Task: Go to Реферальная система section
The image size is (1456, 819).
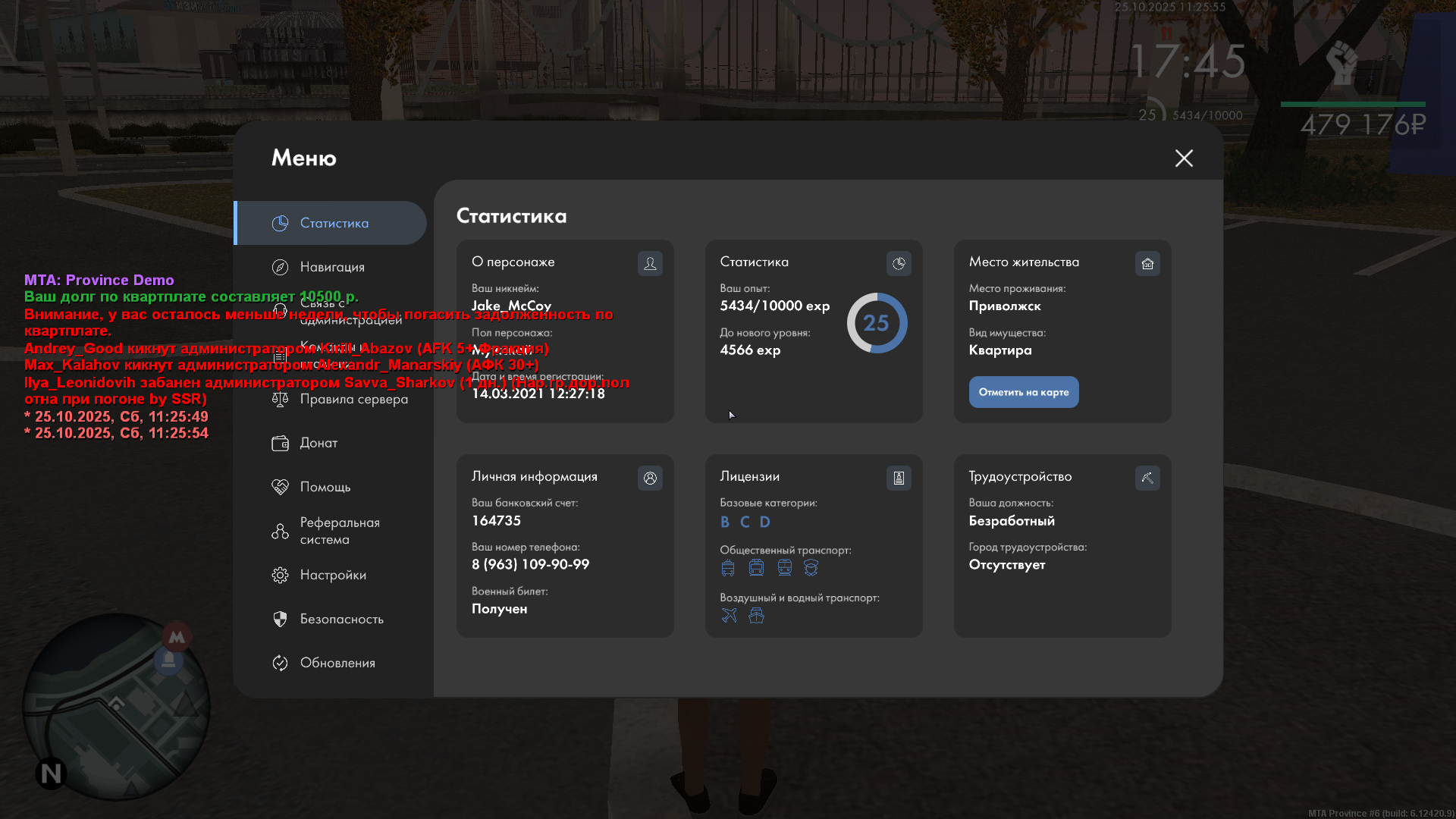Action: [x=339, y=531]
